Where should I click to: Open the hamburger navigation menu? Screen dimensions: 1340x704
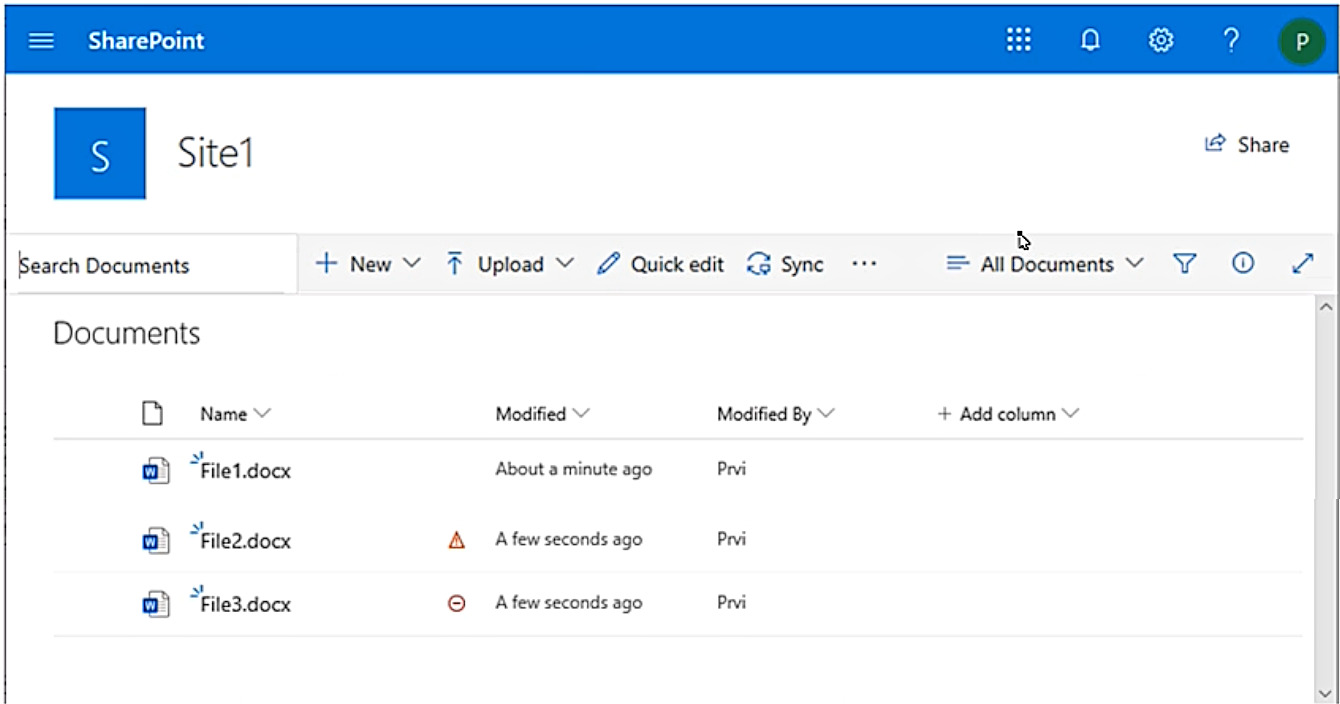tap(41, 41)
